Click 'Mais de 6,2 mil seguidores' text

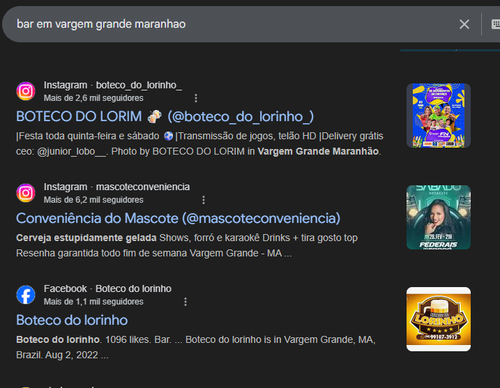93,200
